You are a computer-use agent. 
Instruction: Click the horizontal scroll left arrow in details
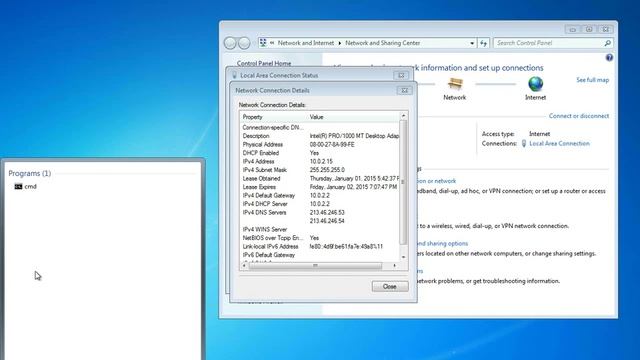coord(244,266)
